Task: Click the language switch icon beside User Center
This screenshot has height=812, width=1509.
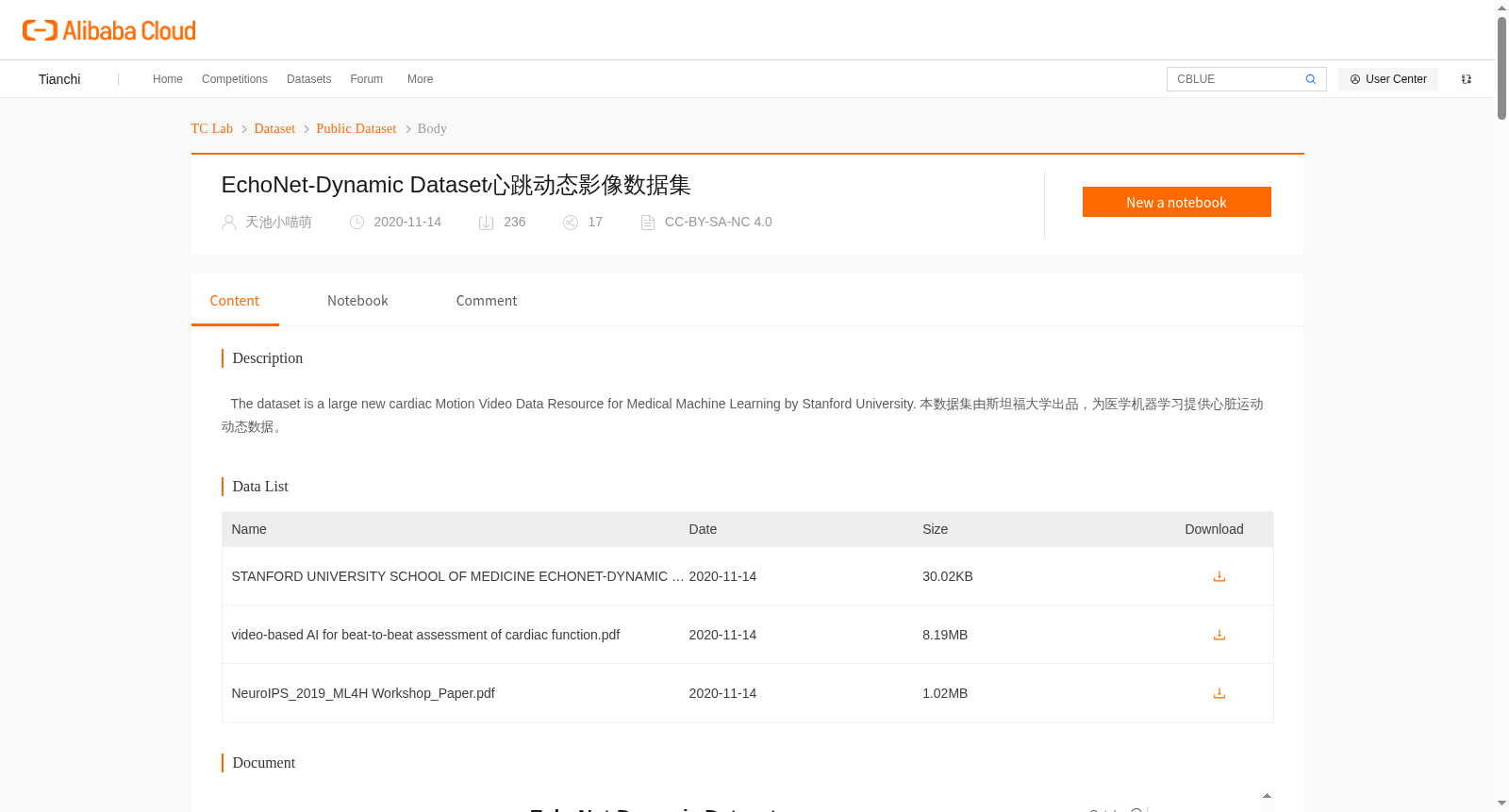Action: pyautogui.click(x=1467, y=79)
